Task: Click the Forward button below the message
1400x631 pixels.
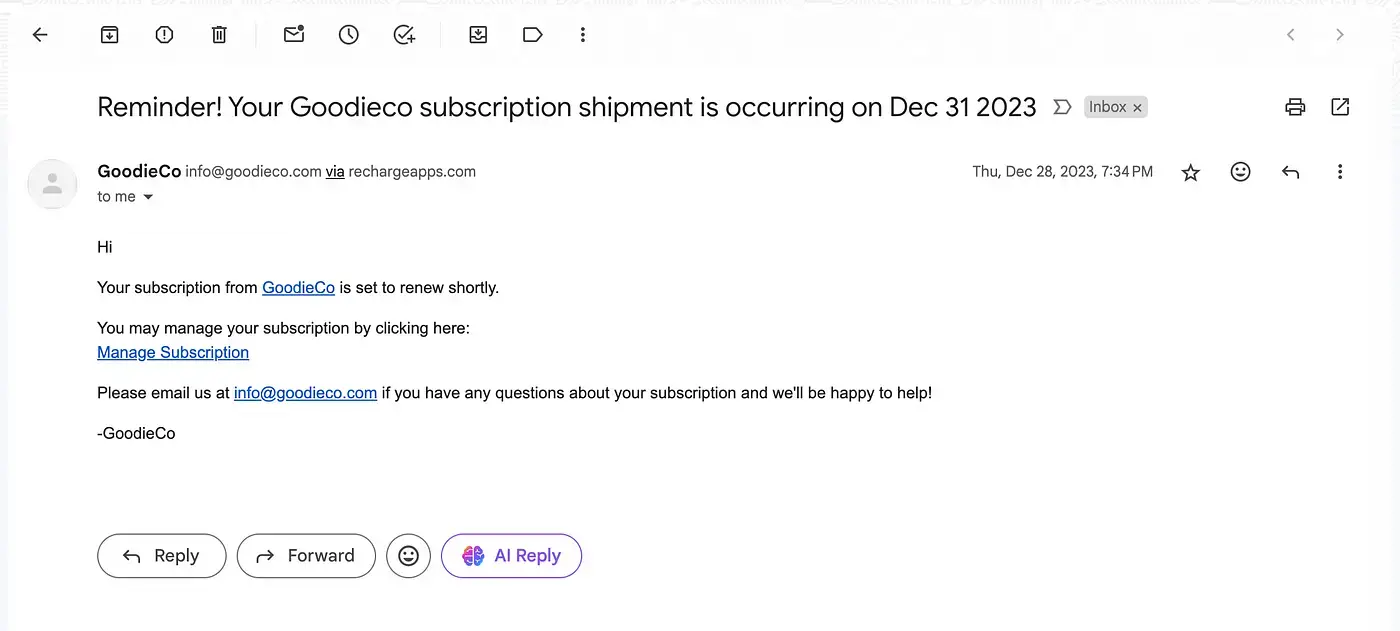Action: coord(306,556)
